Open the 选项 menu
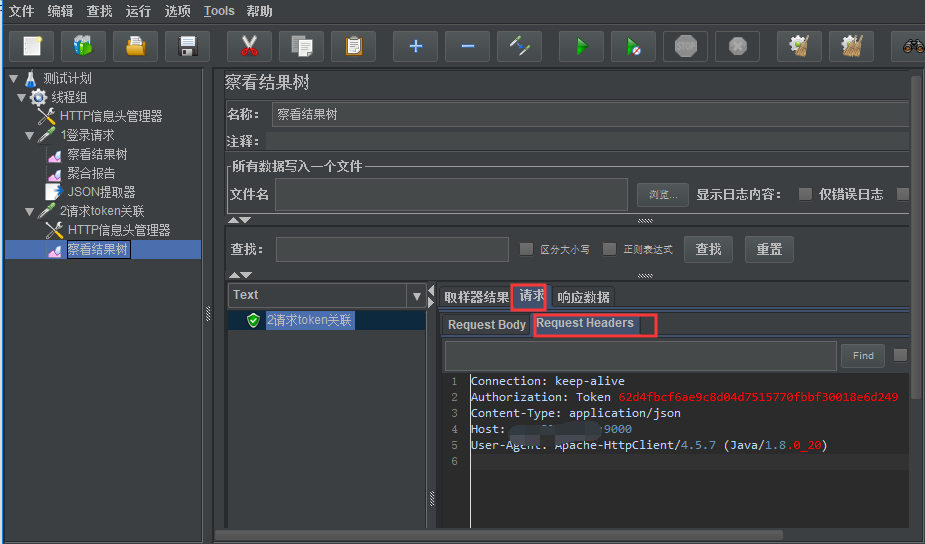 click(177, 11)
